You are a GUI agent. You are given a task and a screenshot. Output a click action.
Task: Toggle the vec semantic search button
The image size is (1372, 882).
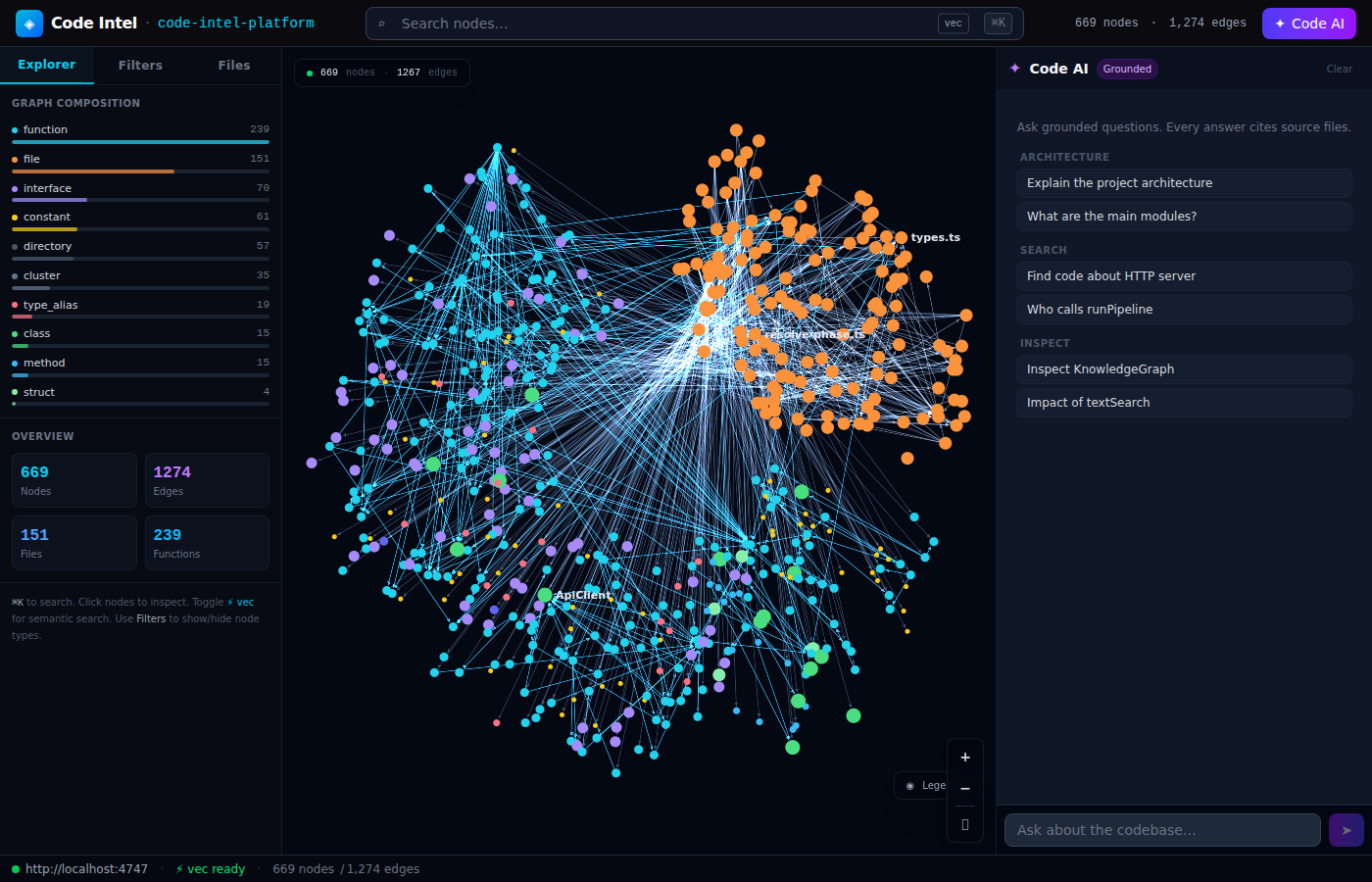tap(954, 24)
